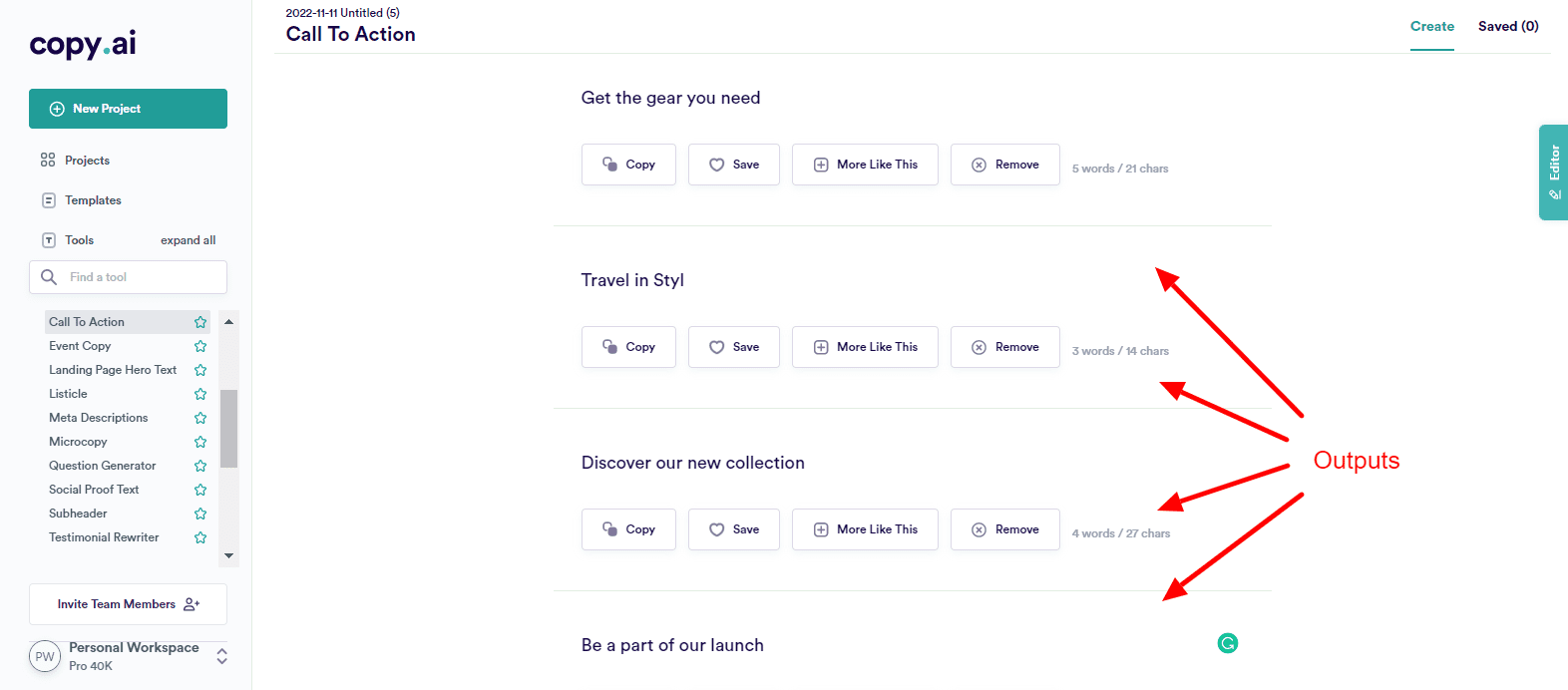
Task: Open the Editor side panel tab
Action: pos(1553,172)
